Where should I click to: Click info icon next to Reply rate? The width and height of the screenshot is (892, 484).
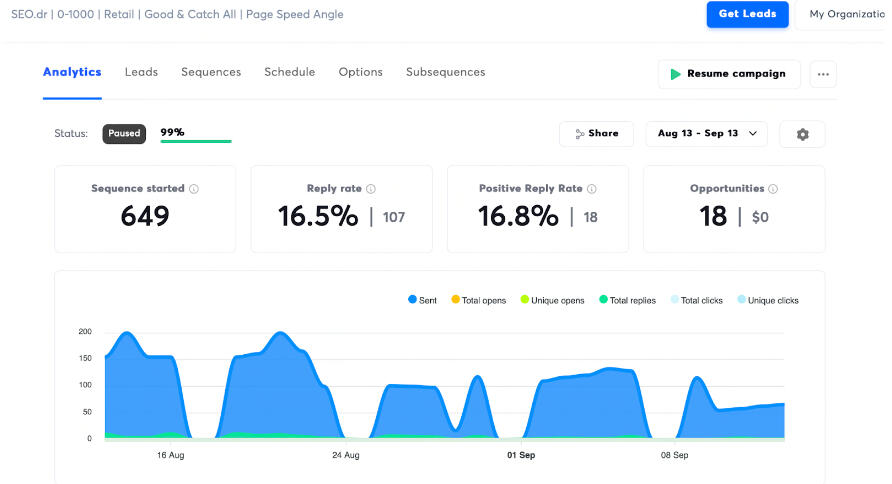point(371,188)
